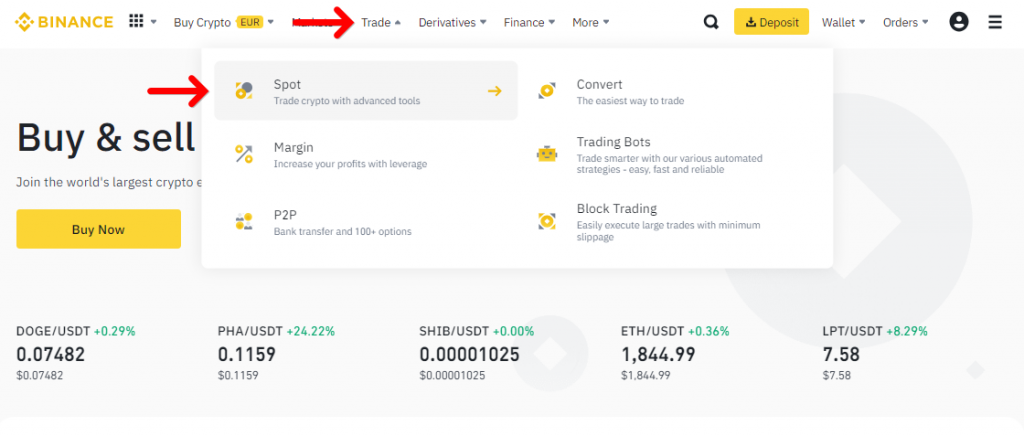Select P2P from the Trade menu
The image size is (1024, 436).
(285, 215)
